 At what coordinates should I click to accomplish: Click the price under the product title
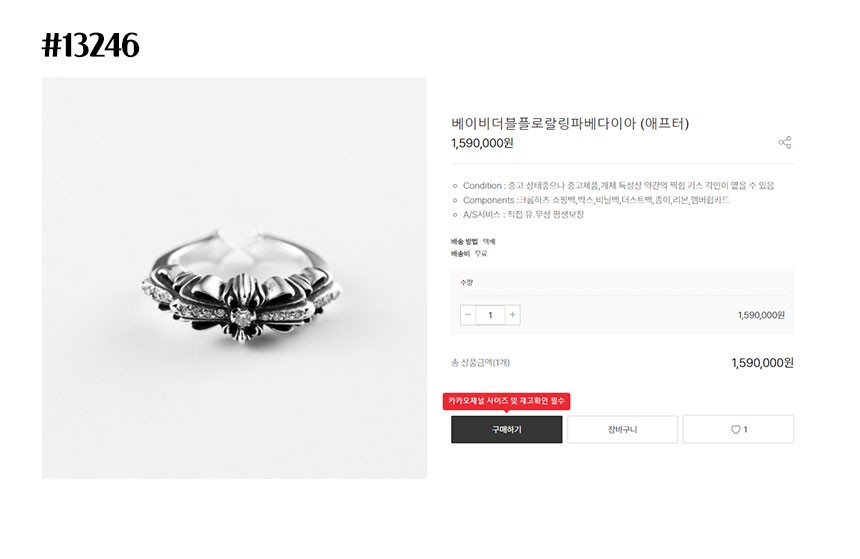point(482,143)
